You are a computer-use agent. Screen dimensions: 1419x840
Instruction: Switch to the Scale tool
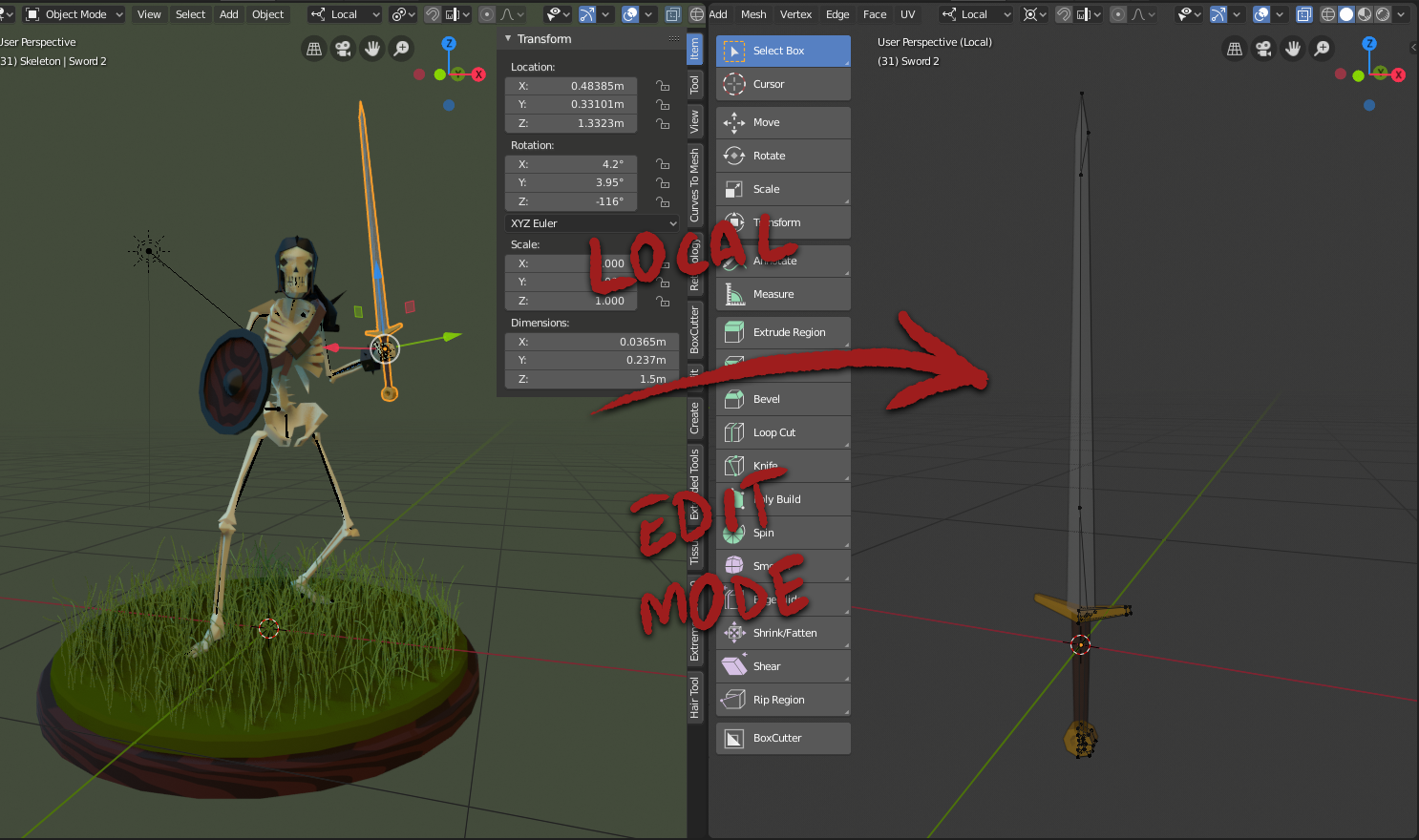(783, 189)
